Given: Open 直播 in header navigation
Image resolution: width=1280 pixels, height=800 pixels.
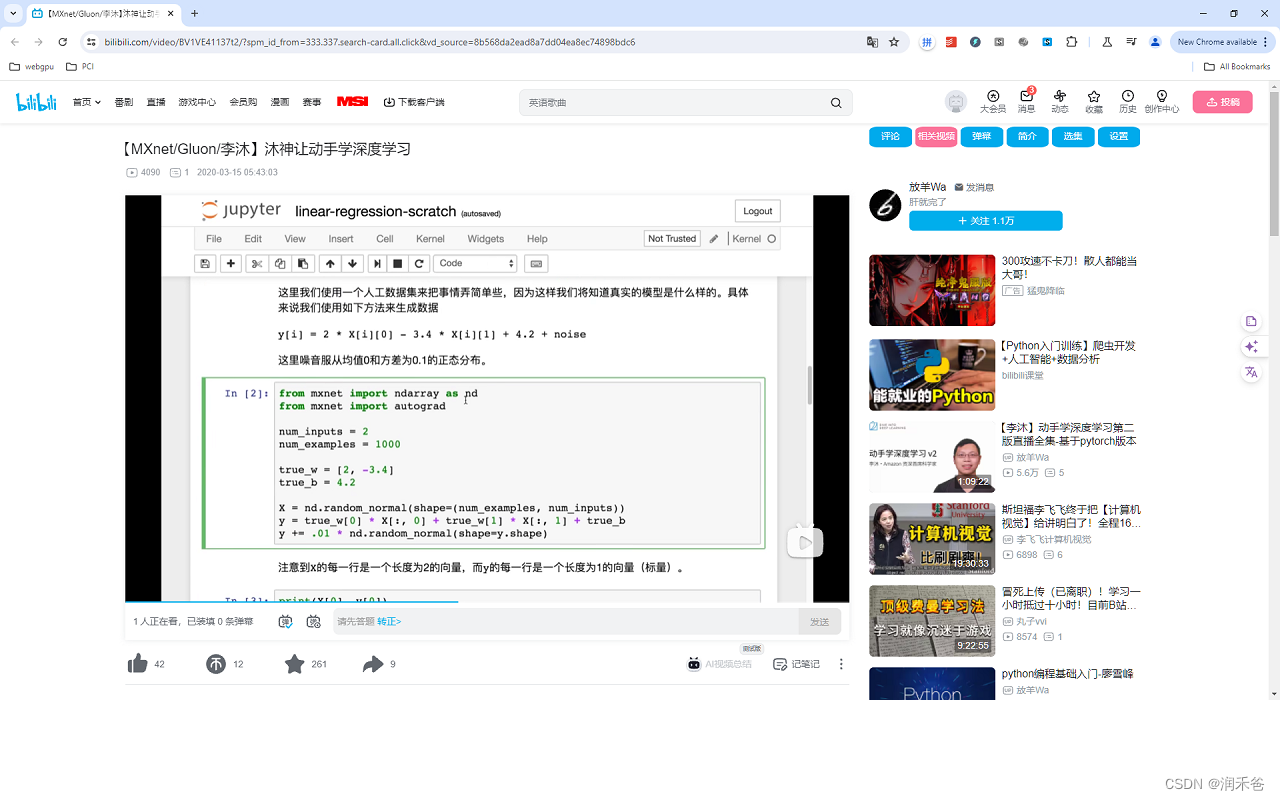Looking at the screenshot, I should (156, 102).
